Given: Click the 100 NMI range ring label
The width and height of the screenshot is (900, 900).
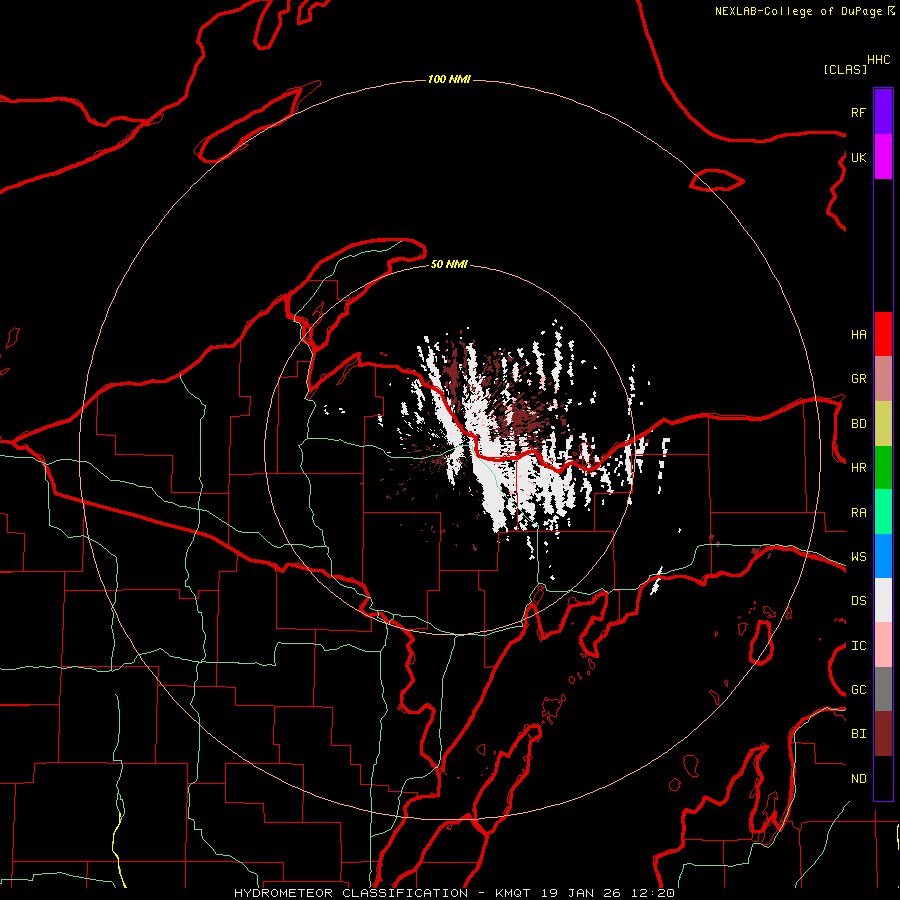Looking at the screenshot, I should click(449, 79).
